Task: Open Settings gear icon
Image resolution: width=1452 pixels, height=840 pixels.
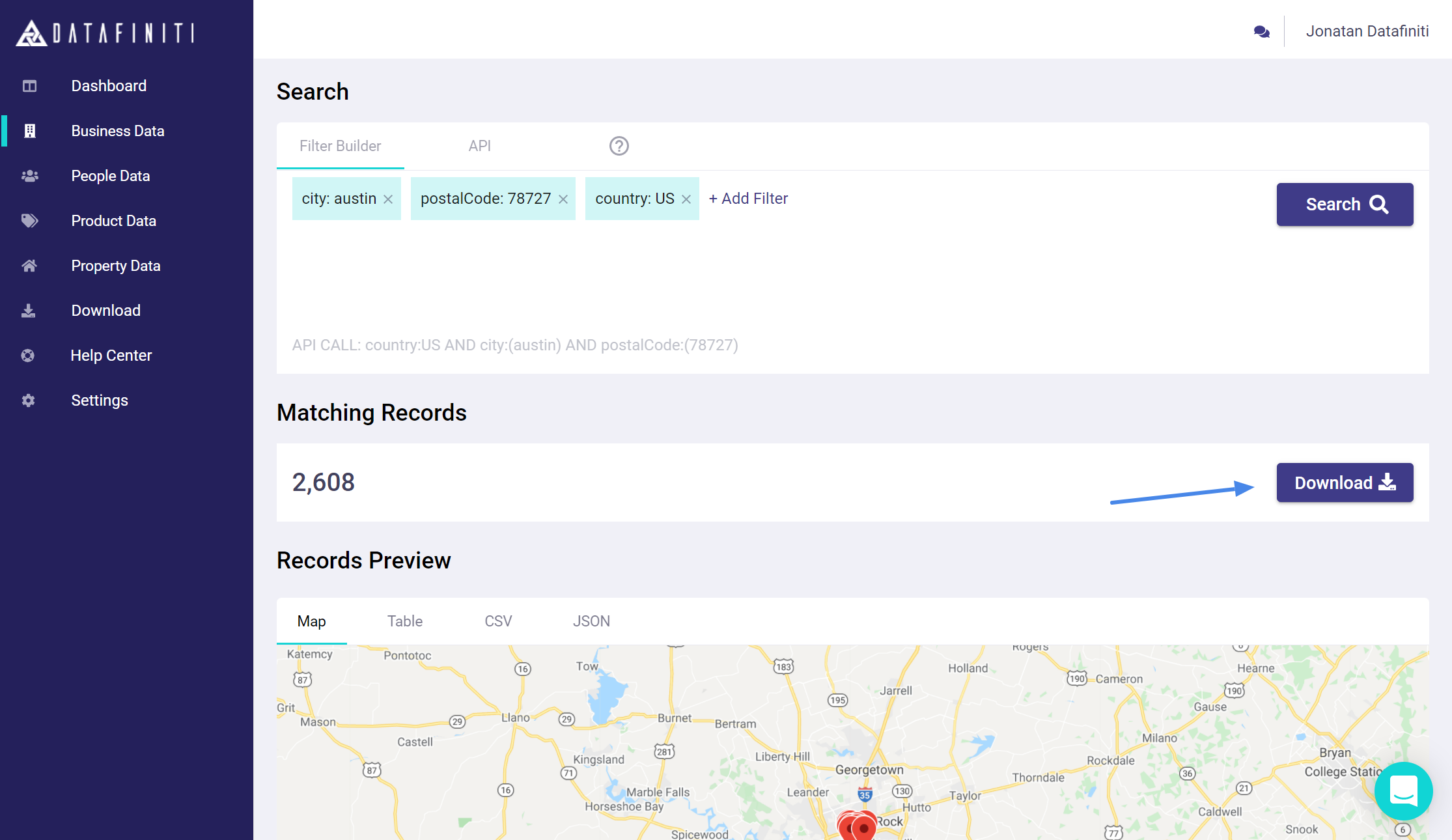Action: 28,400
